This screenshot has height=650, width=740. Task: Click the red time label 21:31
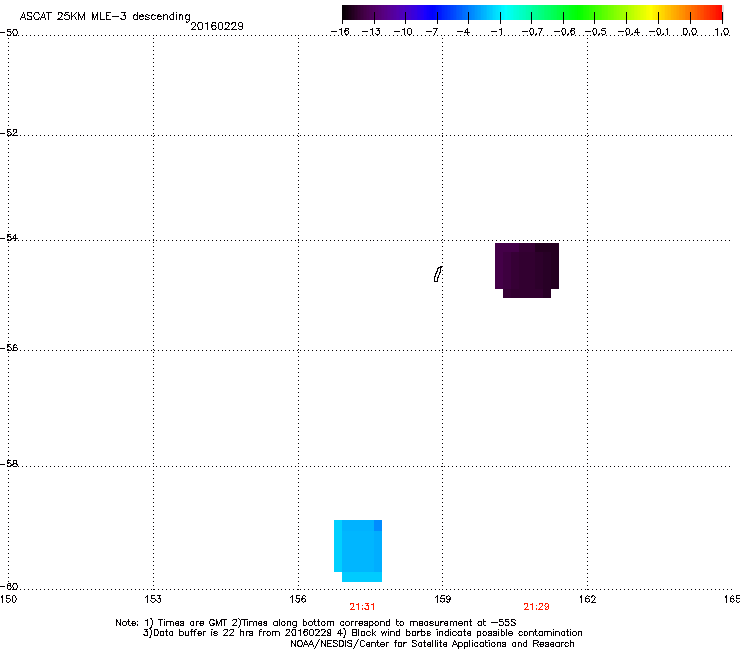point(362,607)
